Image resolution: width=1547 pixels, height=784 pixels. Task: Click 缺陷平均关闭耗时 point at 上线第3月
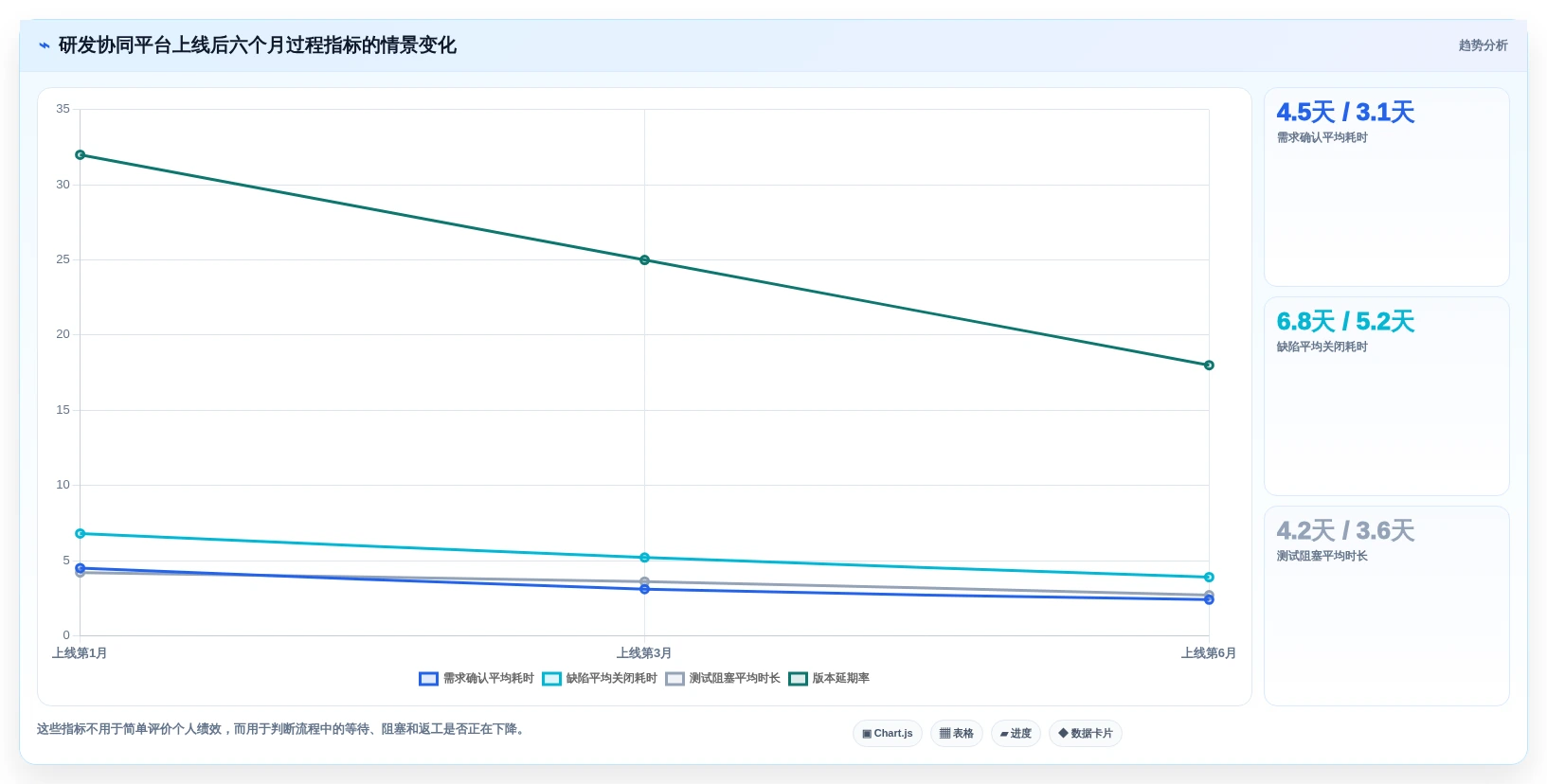click(x=644, y=558)
